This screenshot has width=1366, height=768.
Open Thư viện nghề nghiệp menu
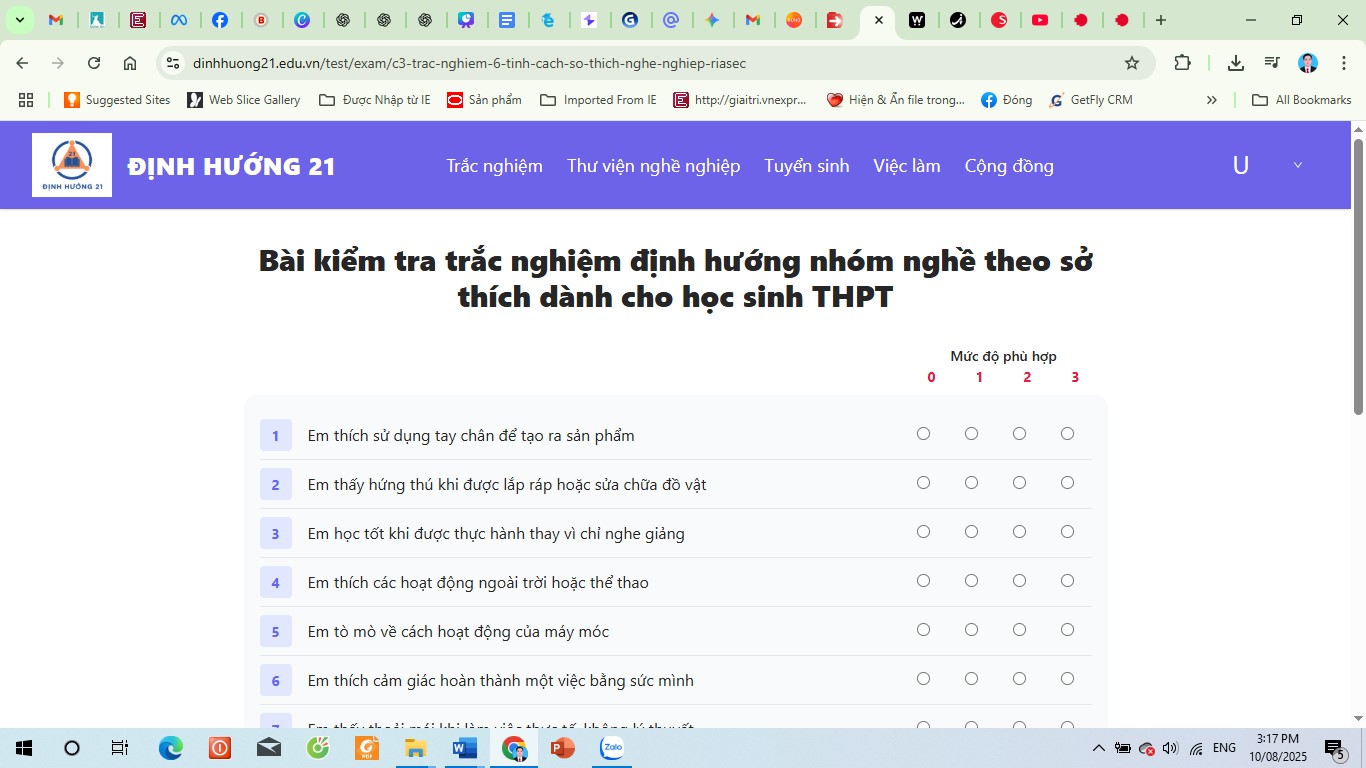[x=653, y=166]
